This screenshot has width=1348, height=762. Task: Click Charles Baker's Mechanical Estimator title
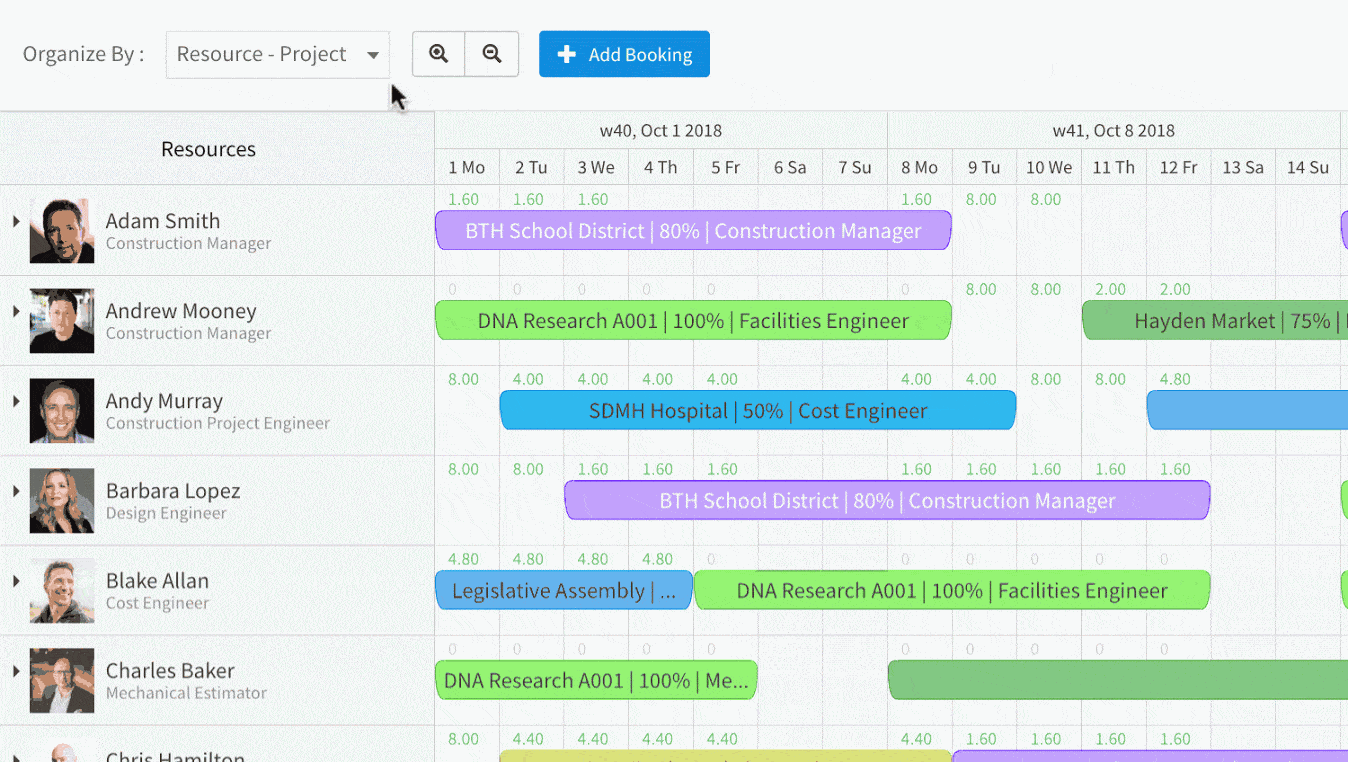pyautogui.click(x=186, y=693)
